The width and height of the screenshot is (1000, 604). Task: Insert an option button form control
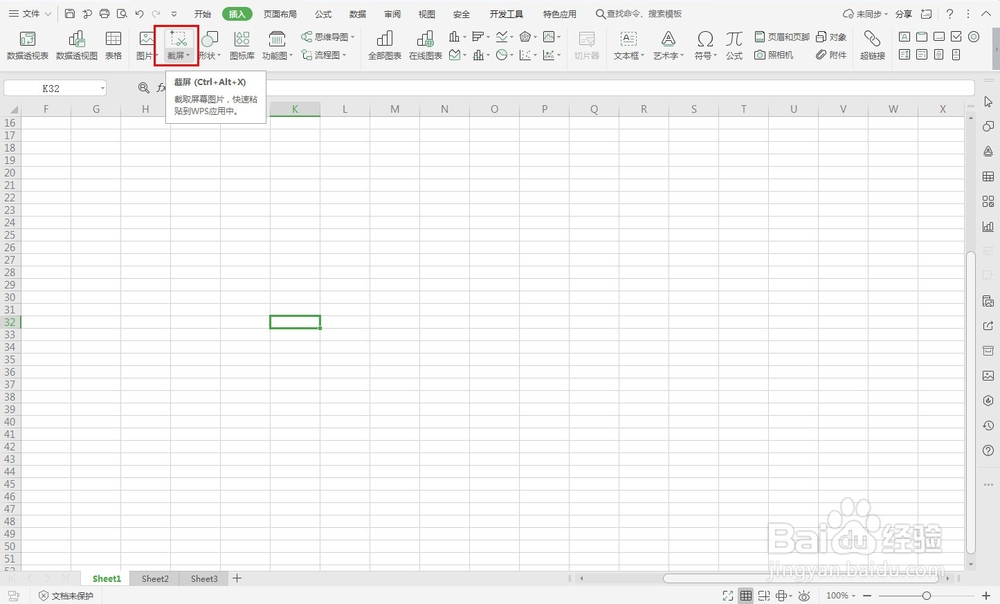973,37
